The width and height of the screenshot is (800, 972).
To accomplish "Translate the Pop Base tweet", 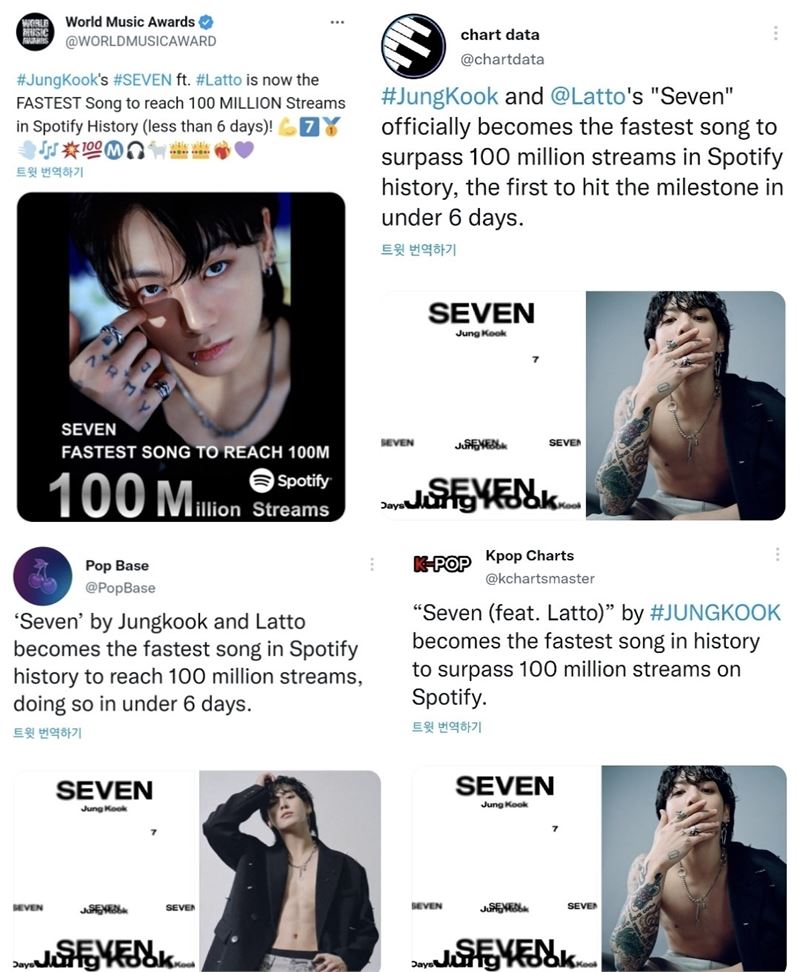I will pyautogui.click(x=47, y=733).
